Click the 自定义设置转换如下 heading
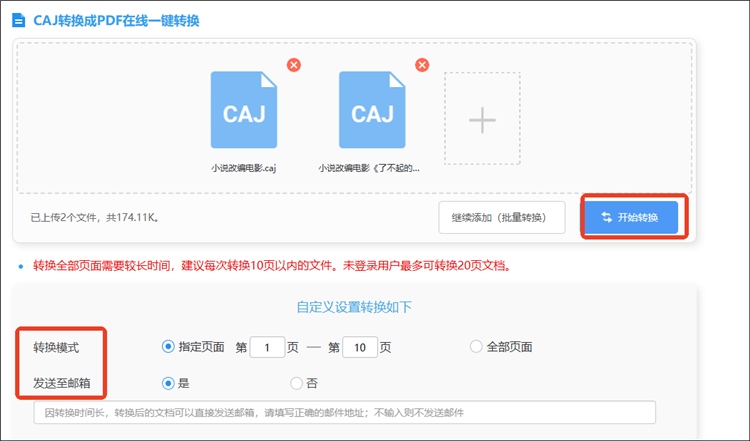The height and width of the screenshot is (441, 750). point(354,307)
